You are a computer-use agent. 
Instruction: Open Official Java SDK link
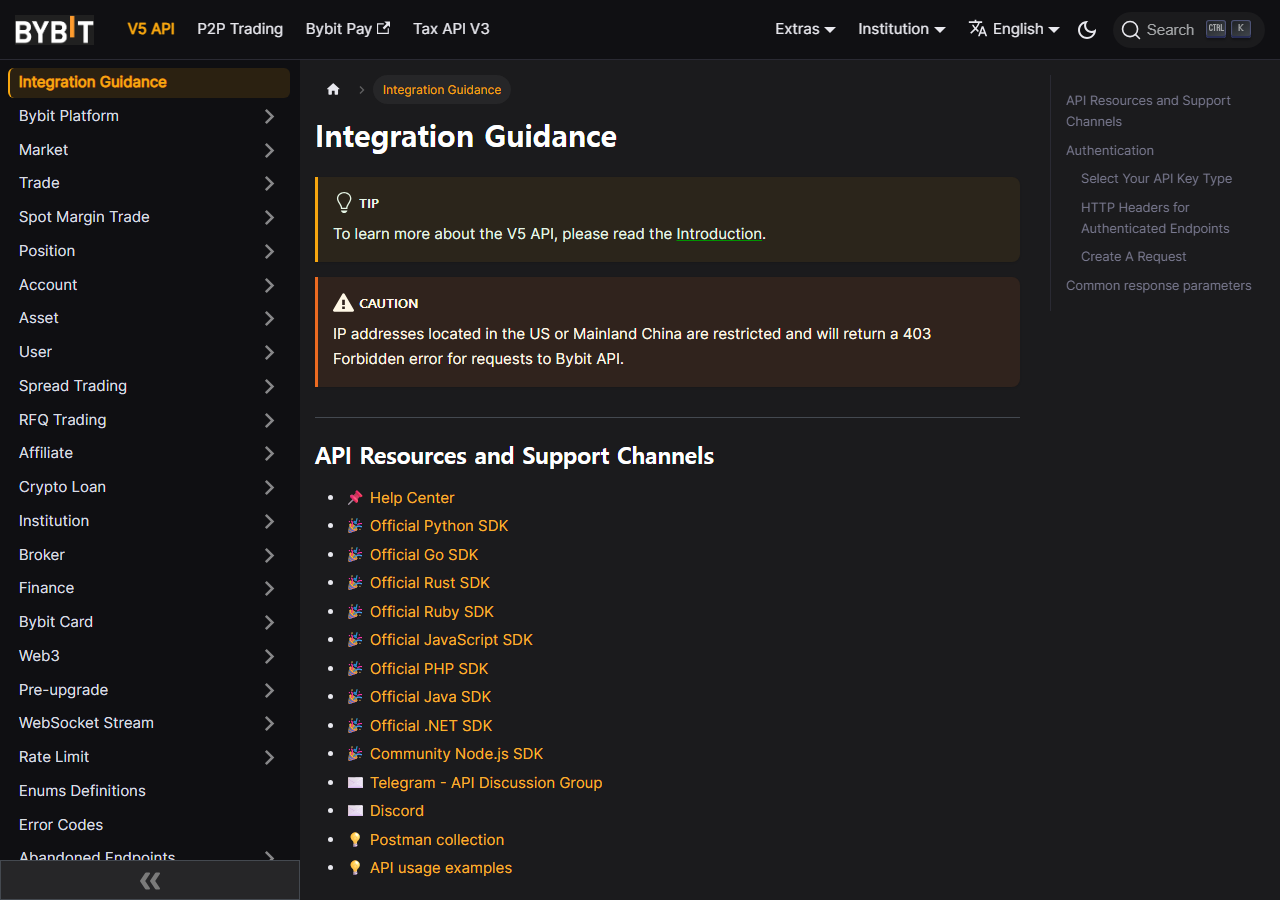(x=431, y=697)
